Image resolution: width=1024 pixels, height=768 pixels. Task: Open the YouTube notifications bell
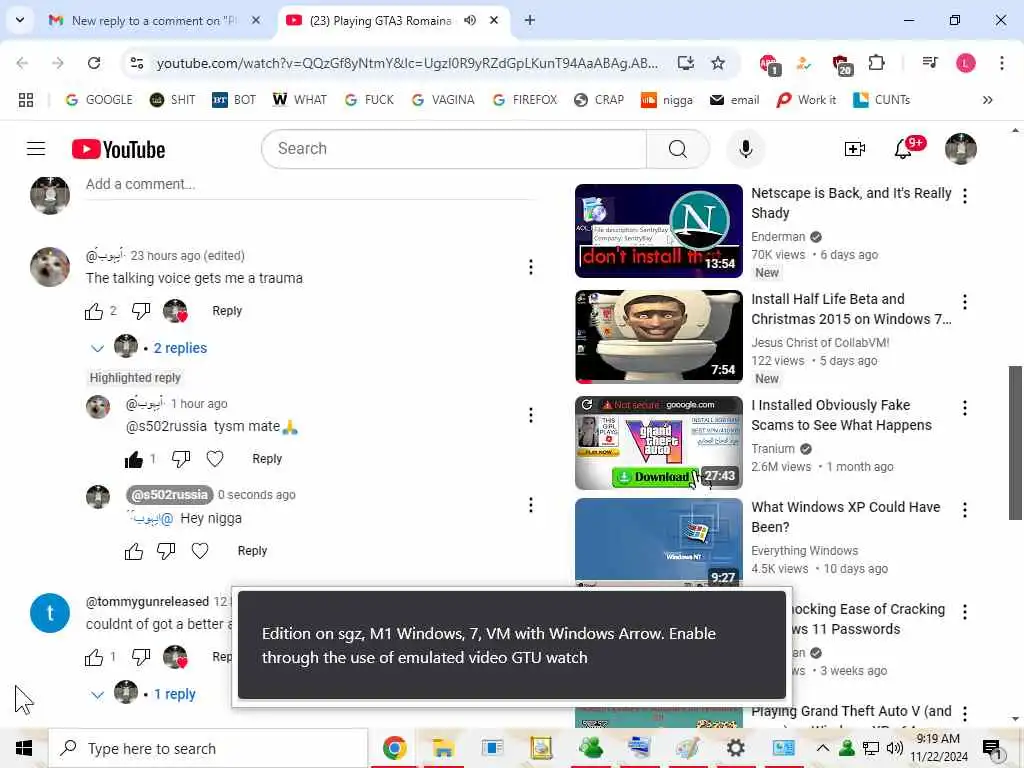click(903, 149)
